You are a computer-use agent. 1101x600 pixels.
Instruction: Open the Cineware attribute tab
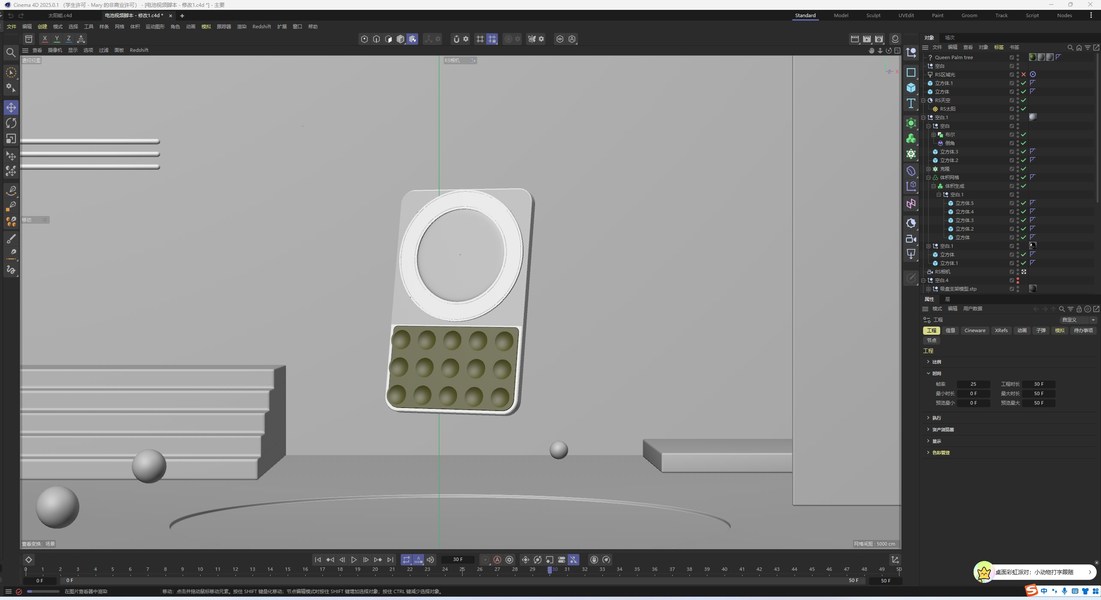[x=975, y=330]
